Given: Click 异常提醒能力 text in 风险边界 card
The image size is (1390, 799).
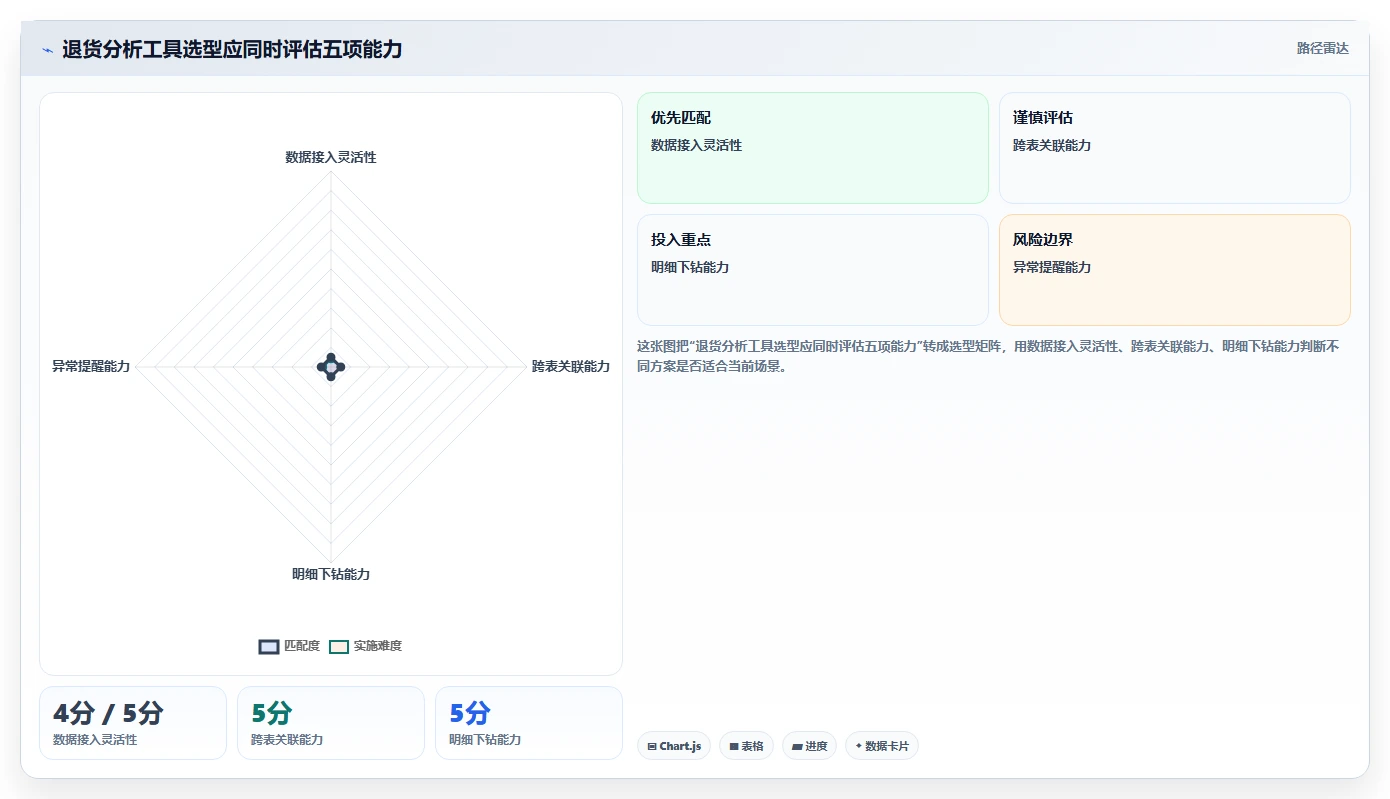Looking at the screenshot, I should (1052, 267).
